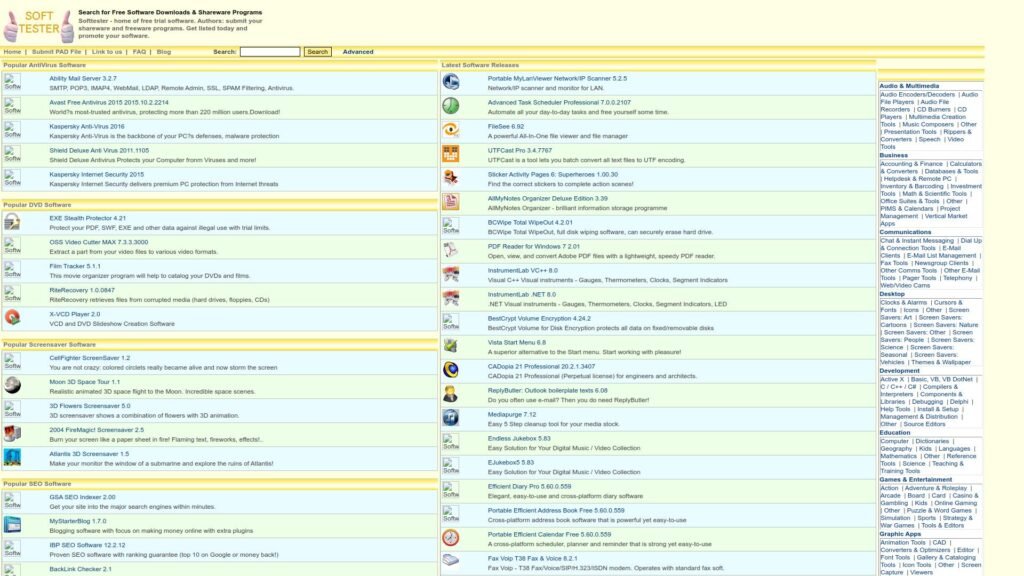The image size is (1024, 576).
Task: Focus the Search text field
Action: pyautogui.click(x=270, y=52)
